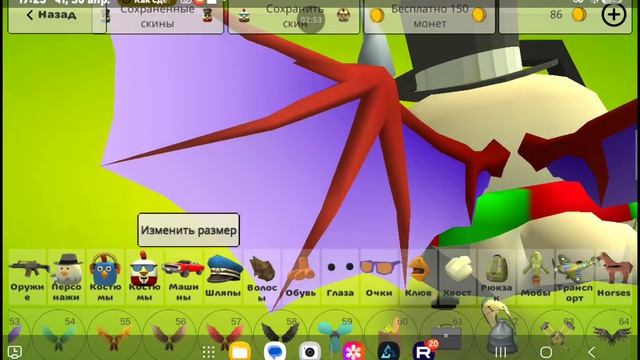
Task: Open Сохраненные скины list
Action: (158, 16)
